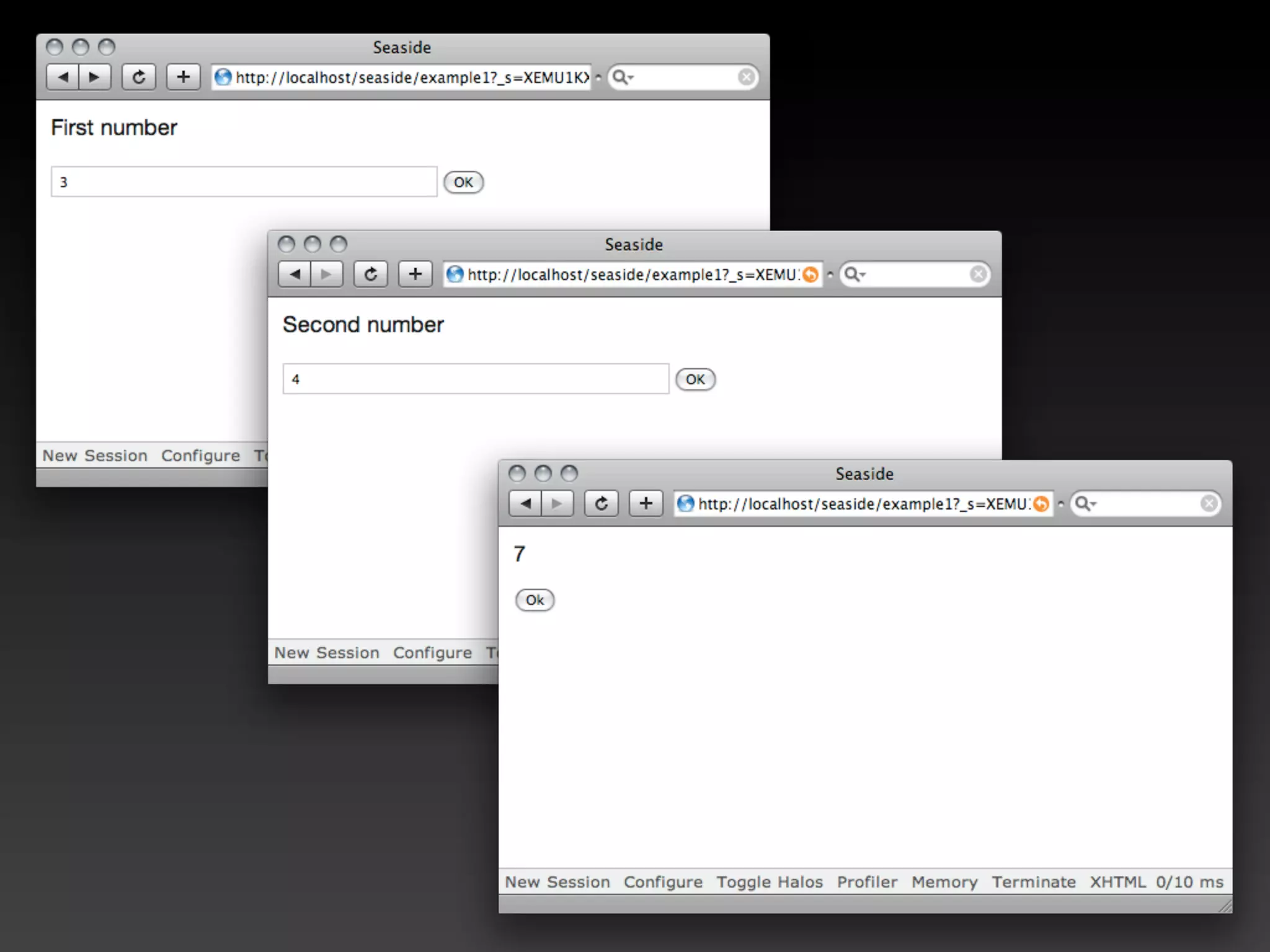Click Ok button below the 7 result

pyautogui.click(x=535, y=600)
